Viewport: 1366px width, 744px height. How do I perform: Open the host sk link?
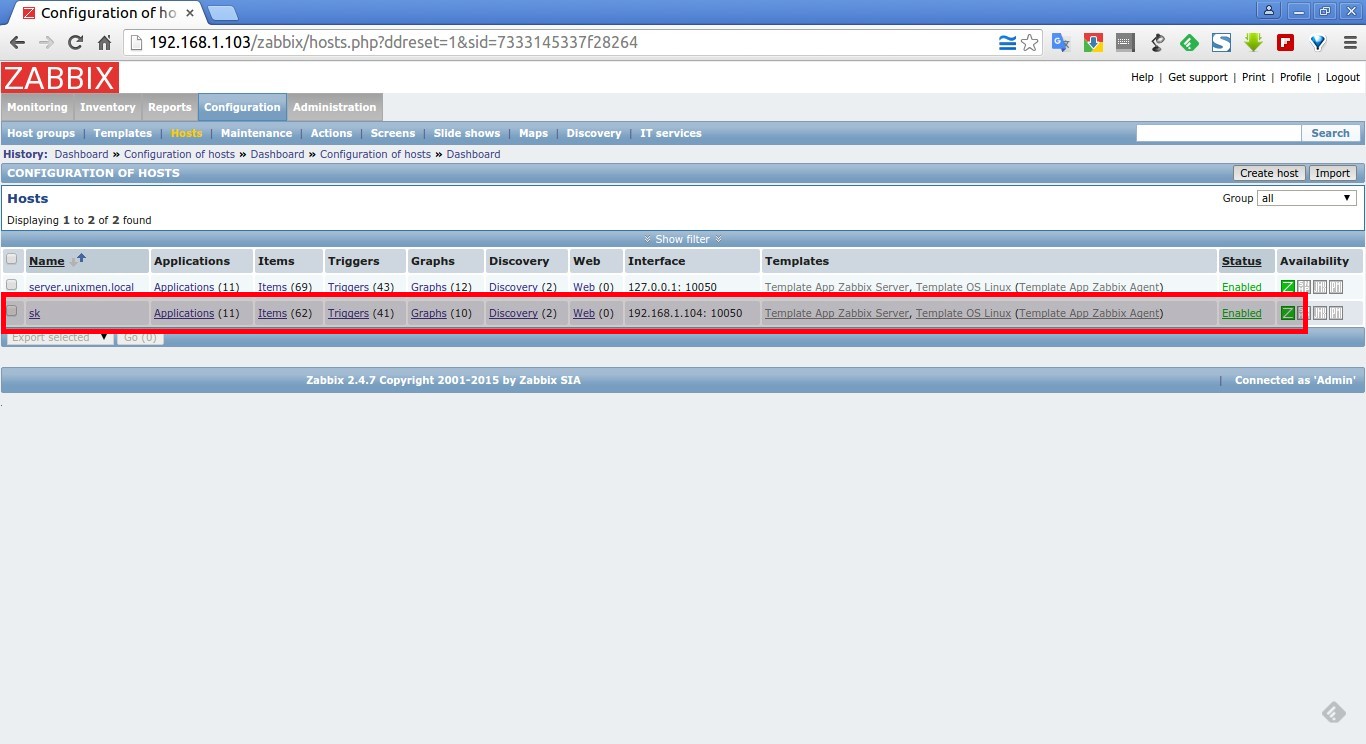coord(34,313)
